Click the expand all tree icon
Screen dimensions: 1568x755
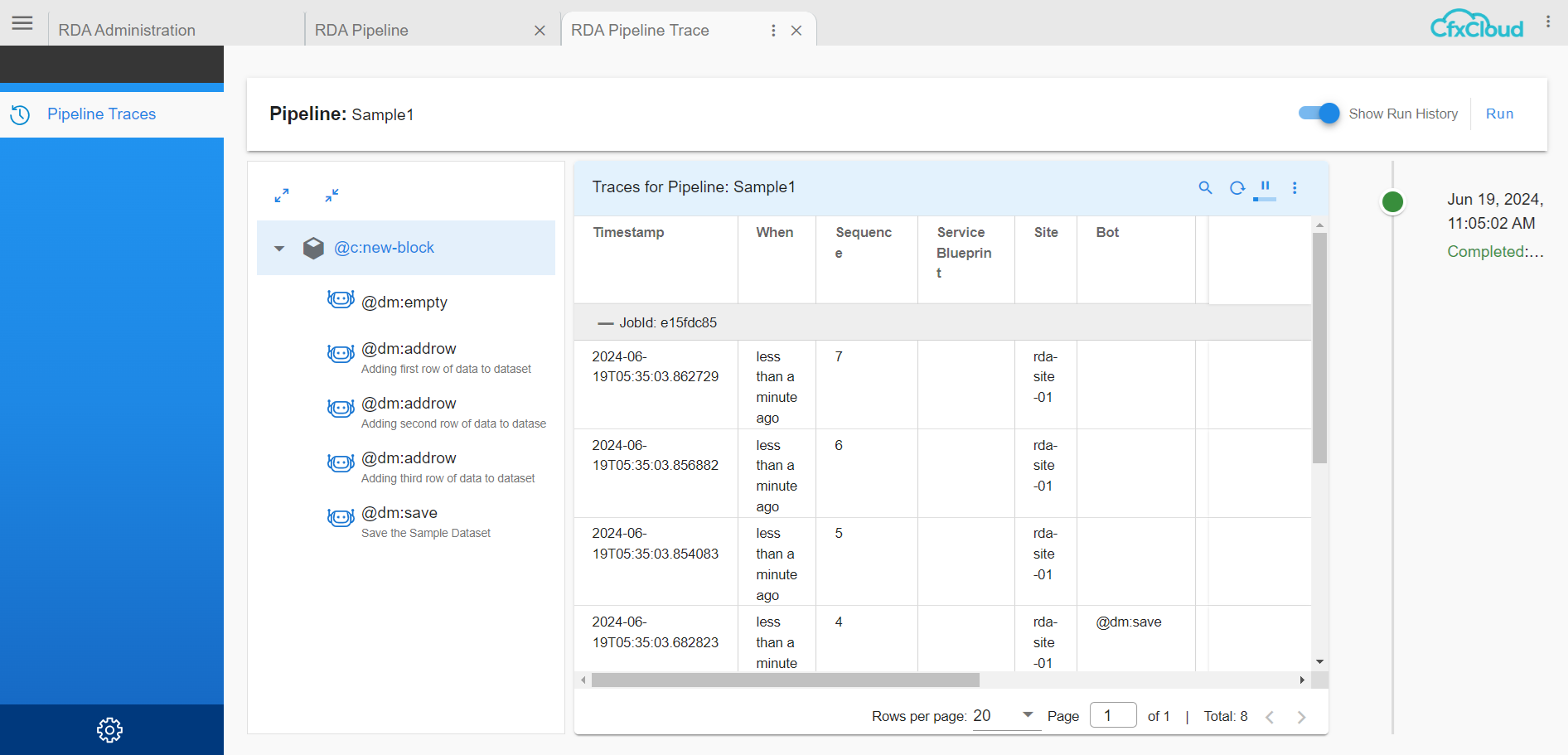[282, 196]
